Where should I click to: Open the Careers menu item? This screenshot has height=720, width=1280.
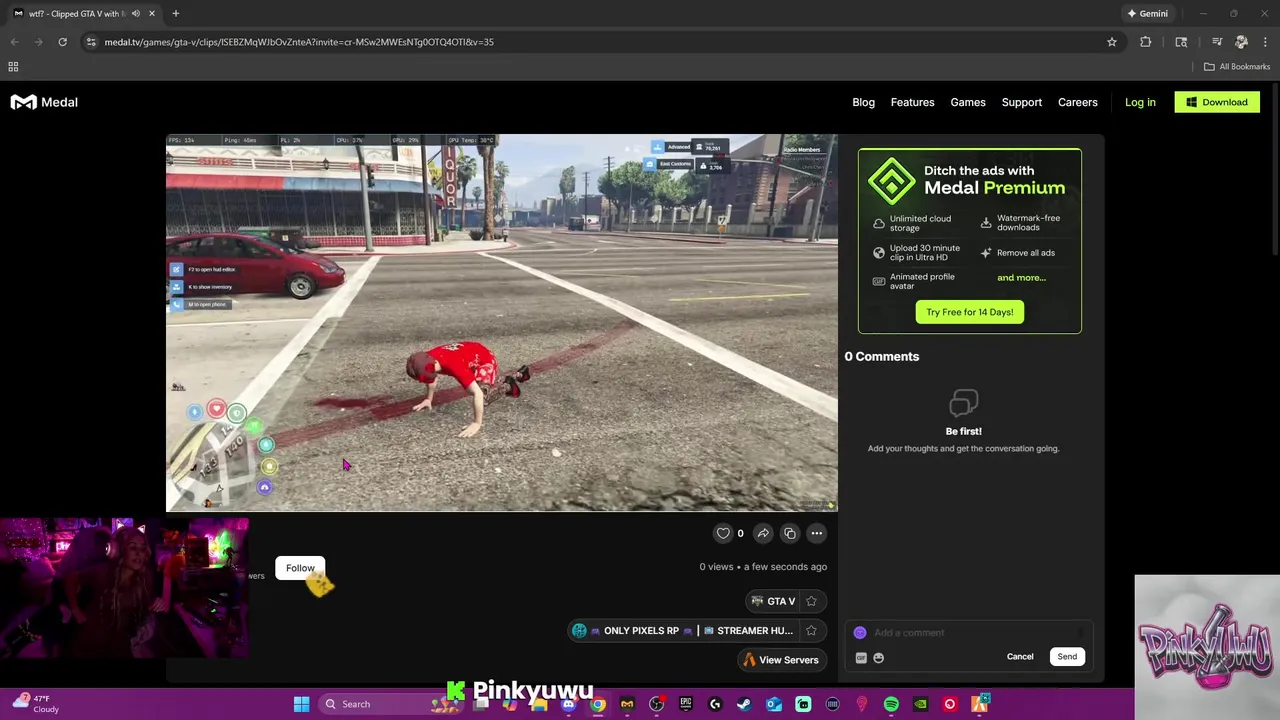pos(1077,102)
